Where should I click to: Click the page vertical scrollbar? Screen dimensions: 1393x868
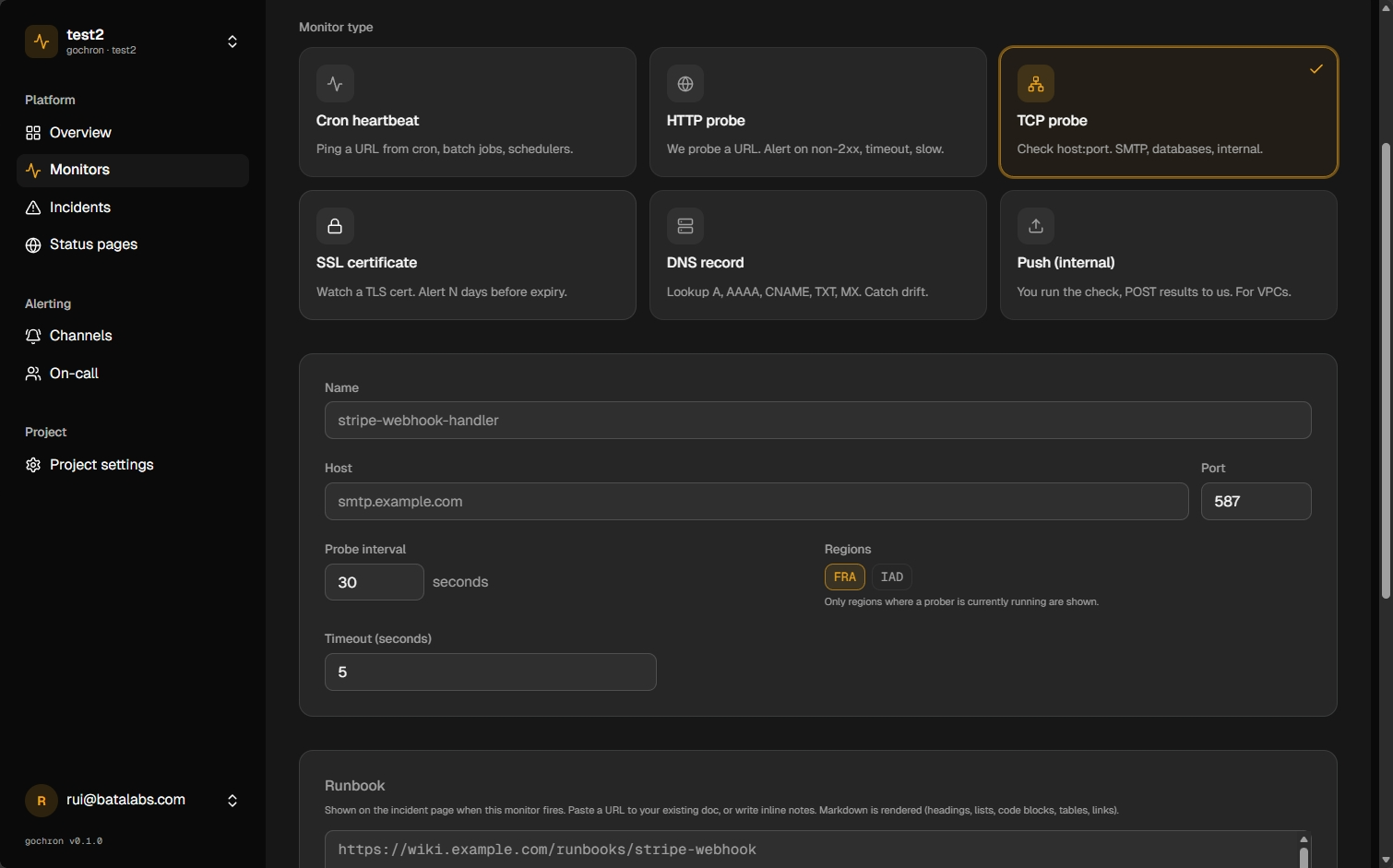1386,371
